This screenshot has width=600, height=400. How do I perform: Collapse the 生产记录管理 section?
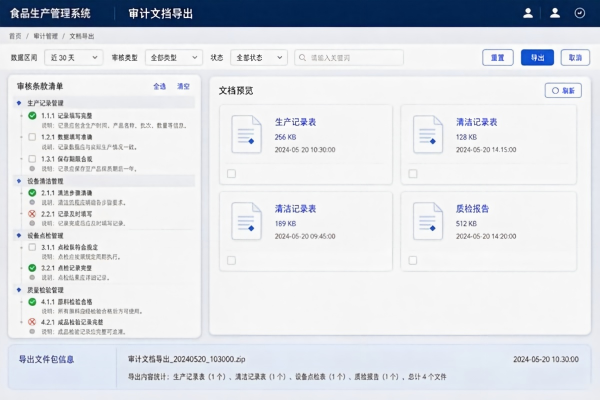[19, 103]
